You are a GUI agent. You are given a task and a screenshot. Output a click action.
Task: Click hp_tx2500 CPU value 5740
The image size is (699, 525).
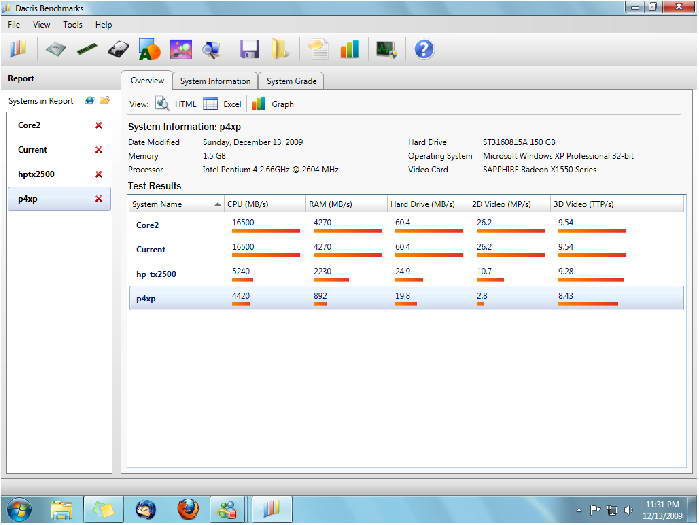(x=241, y=271)
